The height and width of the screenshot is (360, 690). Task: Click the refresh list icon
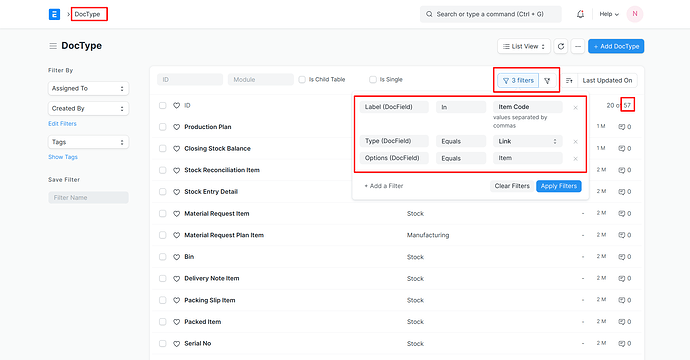561,46
